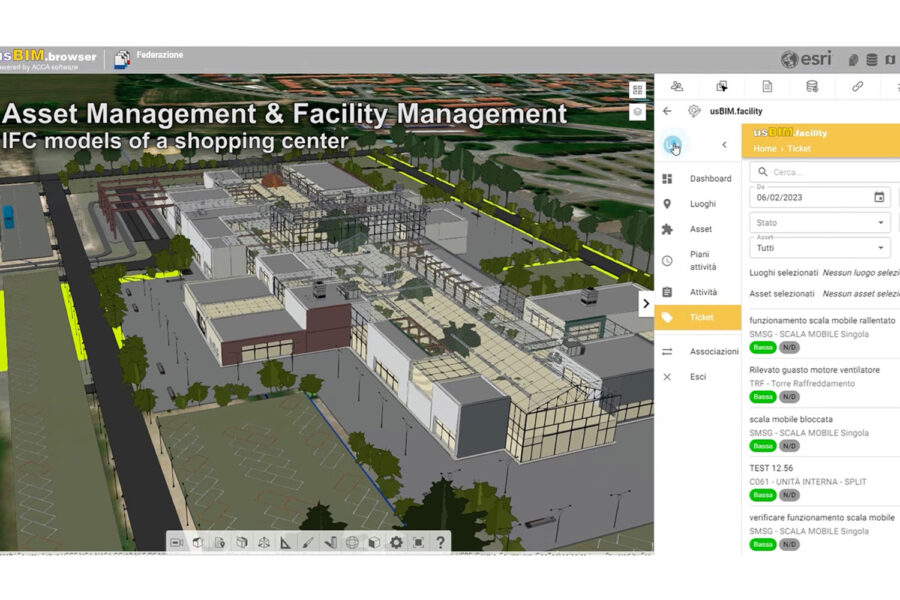The image size is (900, 600).
Task: Open ticket funzionamento scala mobile rallentato
Action: pyautogui.click(x=822, y=320)
